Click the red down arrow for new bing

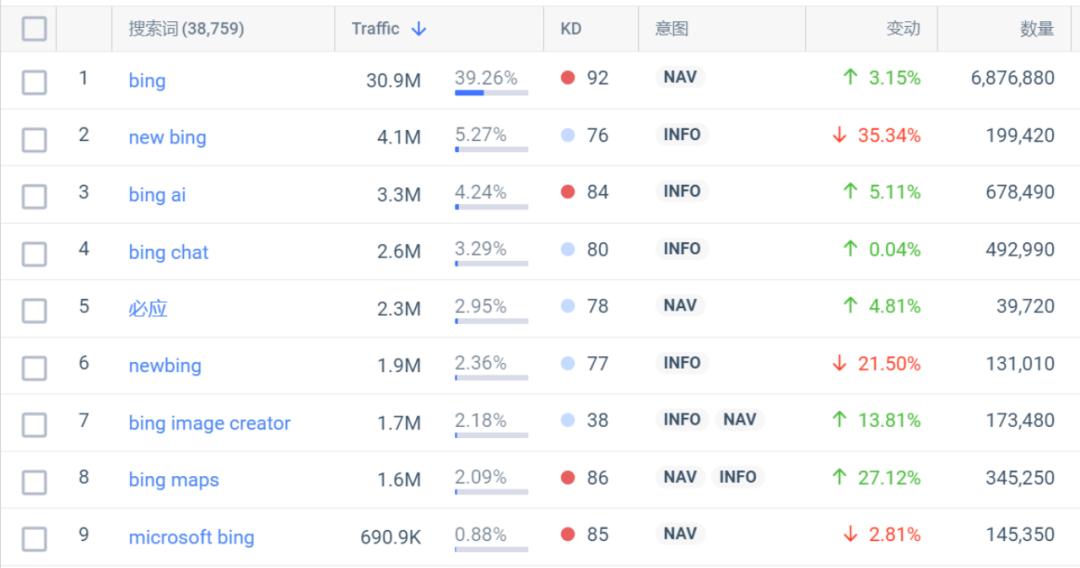coord(840,135)
